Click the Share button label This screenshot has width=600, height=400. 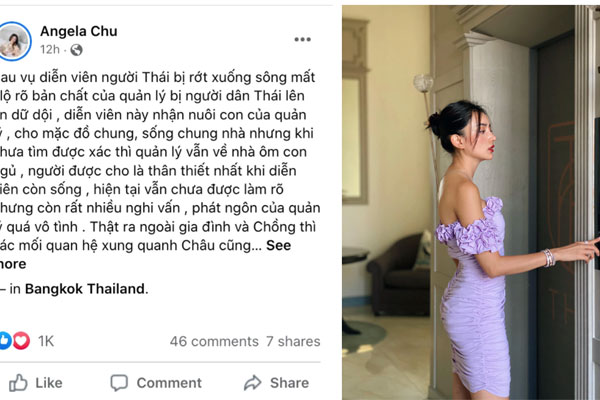[289, 383]
